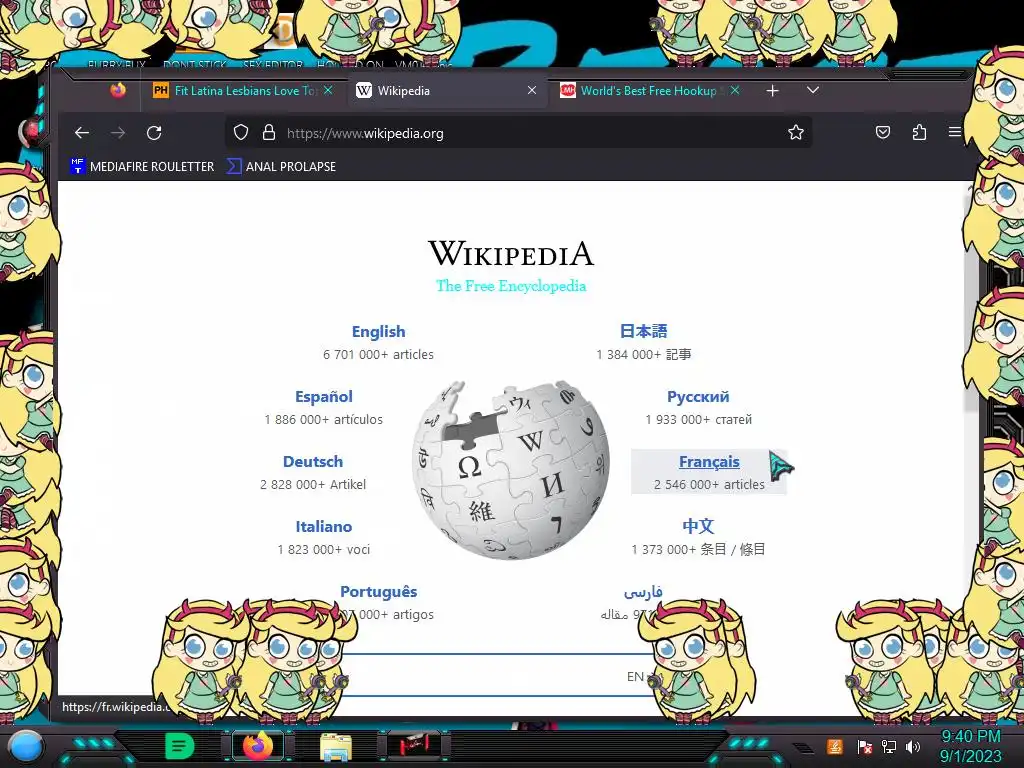Click the Firefox taskbar icon
This screenshot has height=768, width=1024.
pos(258,746)
